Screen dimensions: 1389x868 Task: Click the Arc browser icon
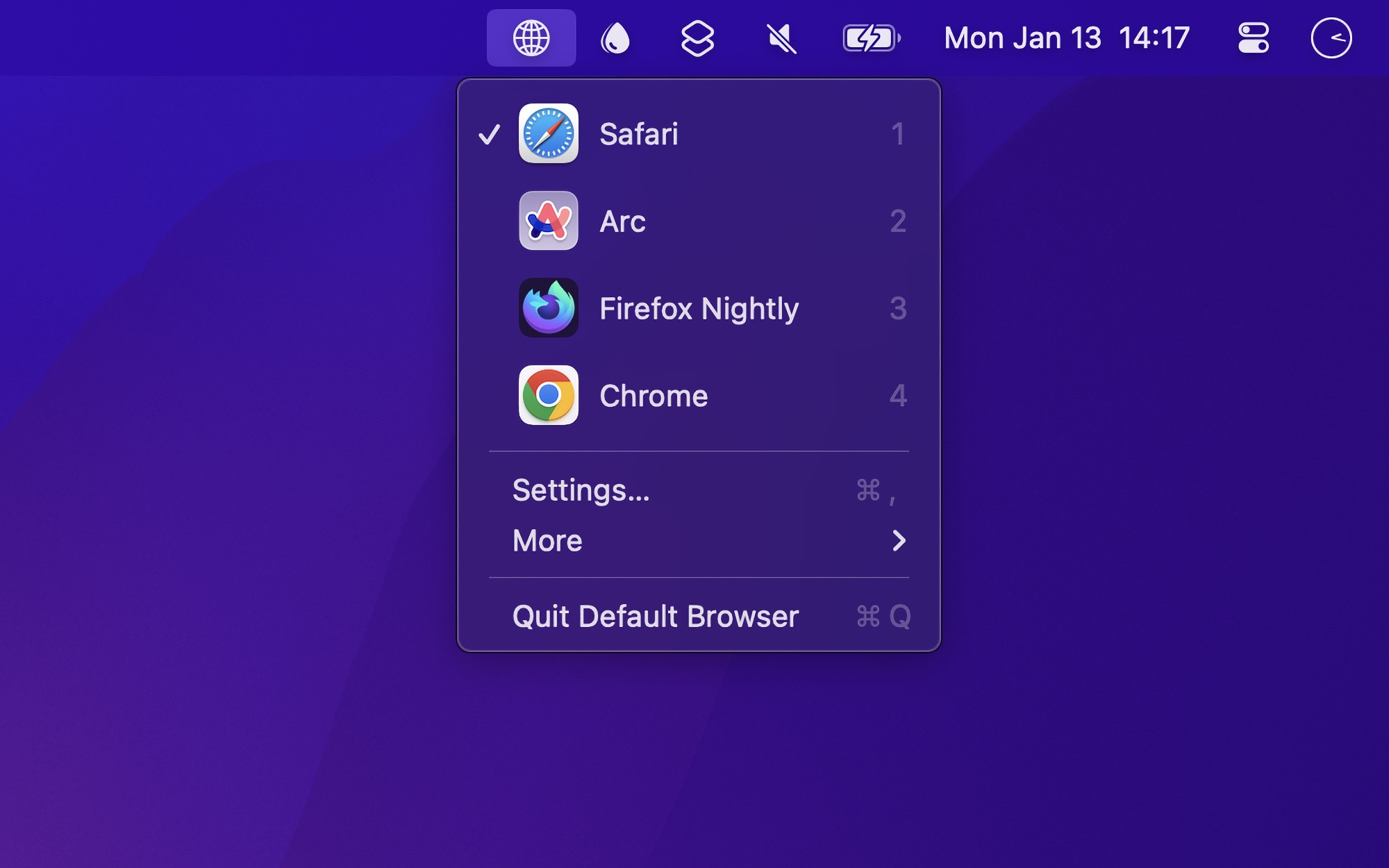(x=549, y=221)
